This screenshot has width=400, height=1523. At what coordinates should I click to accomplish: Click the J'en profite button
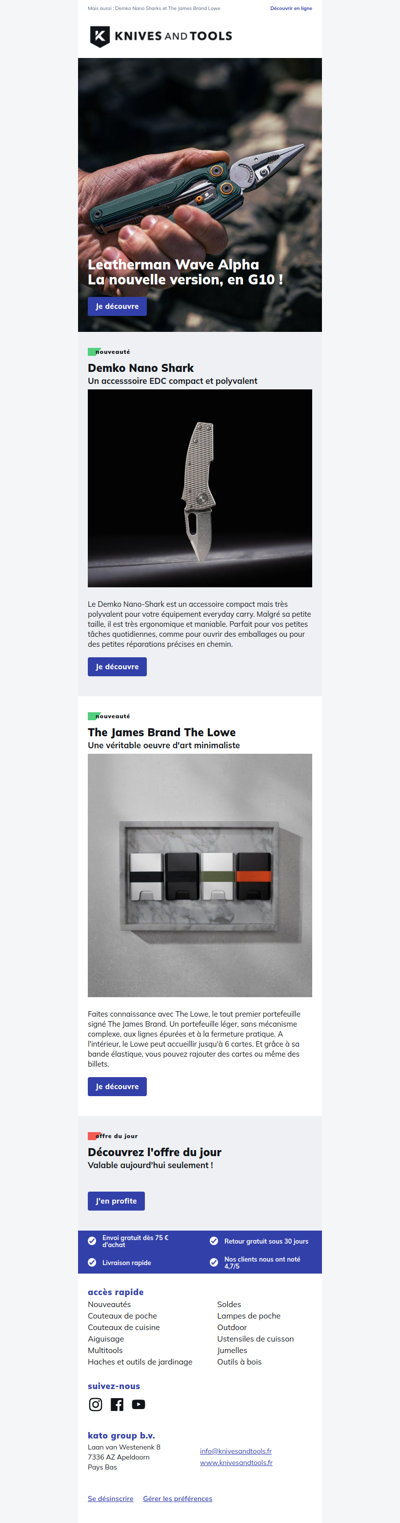116,1200
